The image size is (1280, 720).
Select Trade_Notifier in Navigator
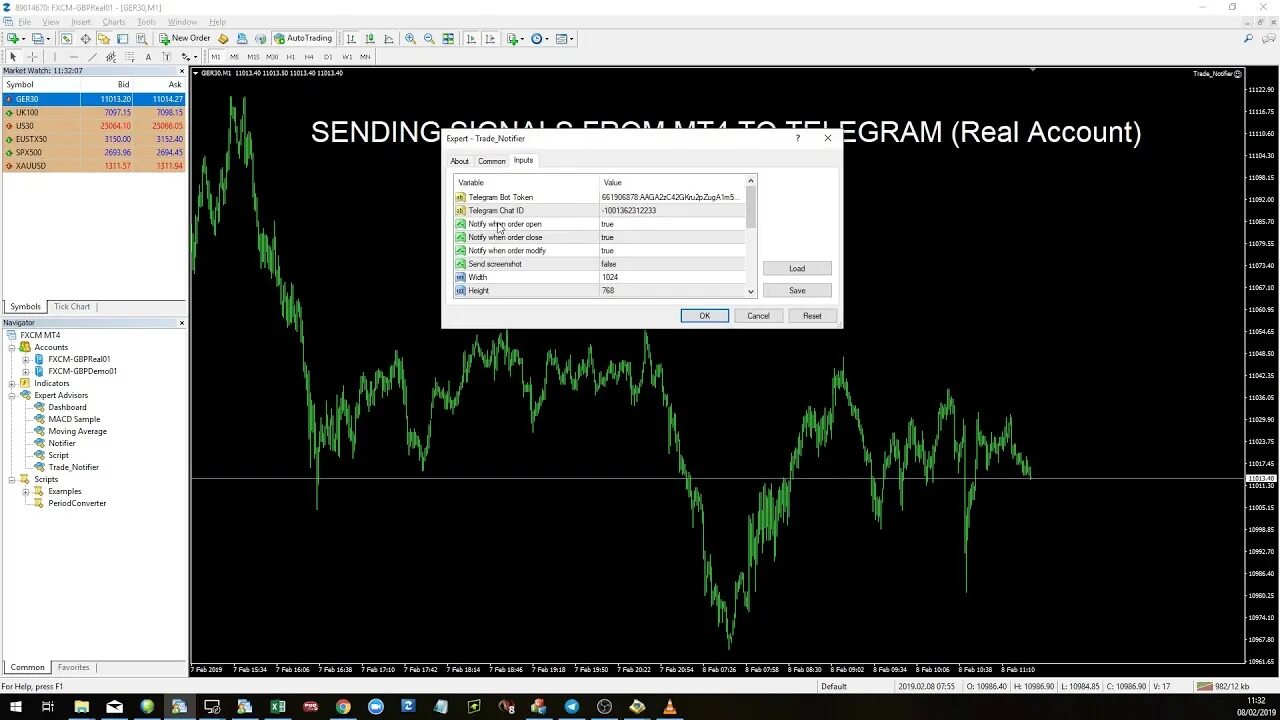pyautogui.click(x=73, y=467)
